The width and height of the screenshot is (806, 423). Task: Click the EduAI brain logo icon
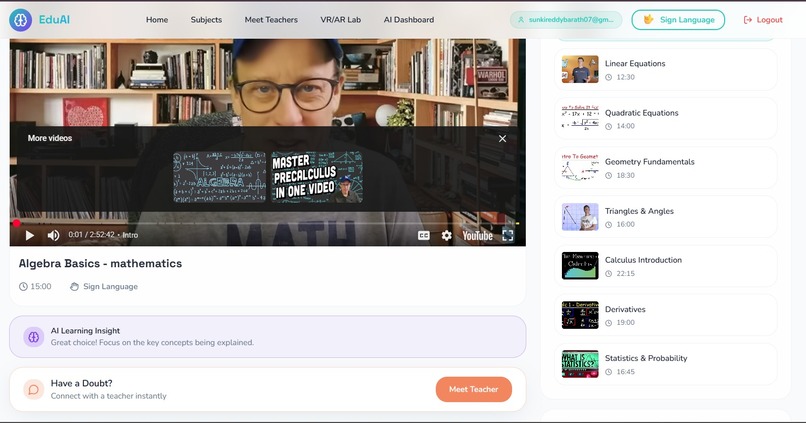point(21,20)
